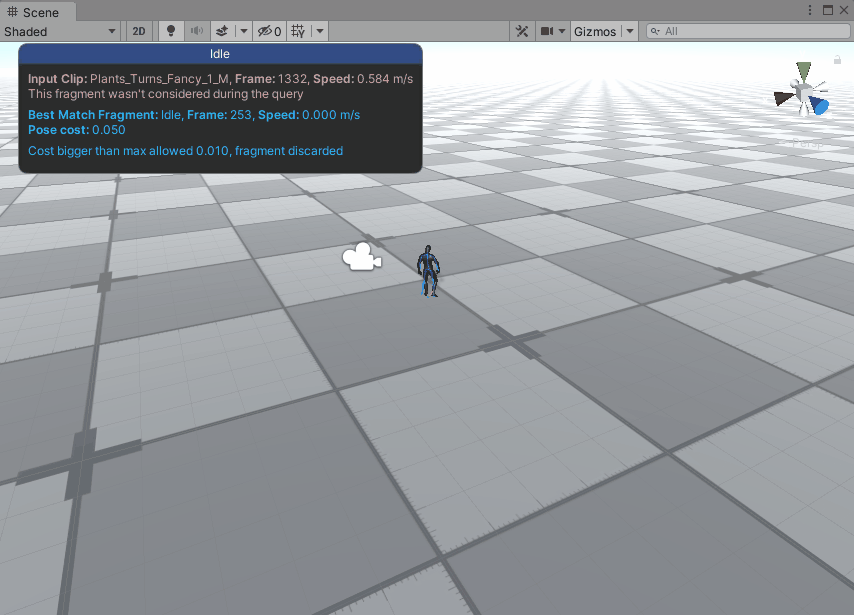Click the scene orientation gizmo lock icon
Viewport: 854px width, 615px height.
(x=838, y=60)
